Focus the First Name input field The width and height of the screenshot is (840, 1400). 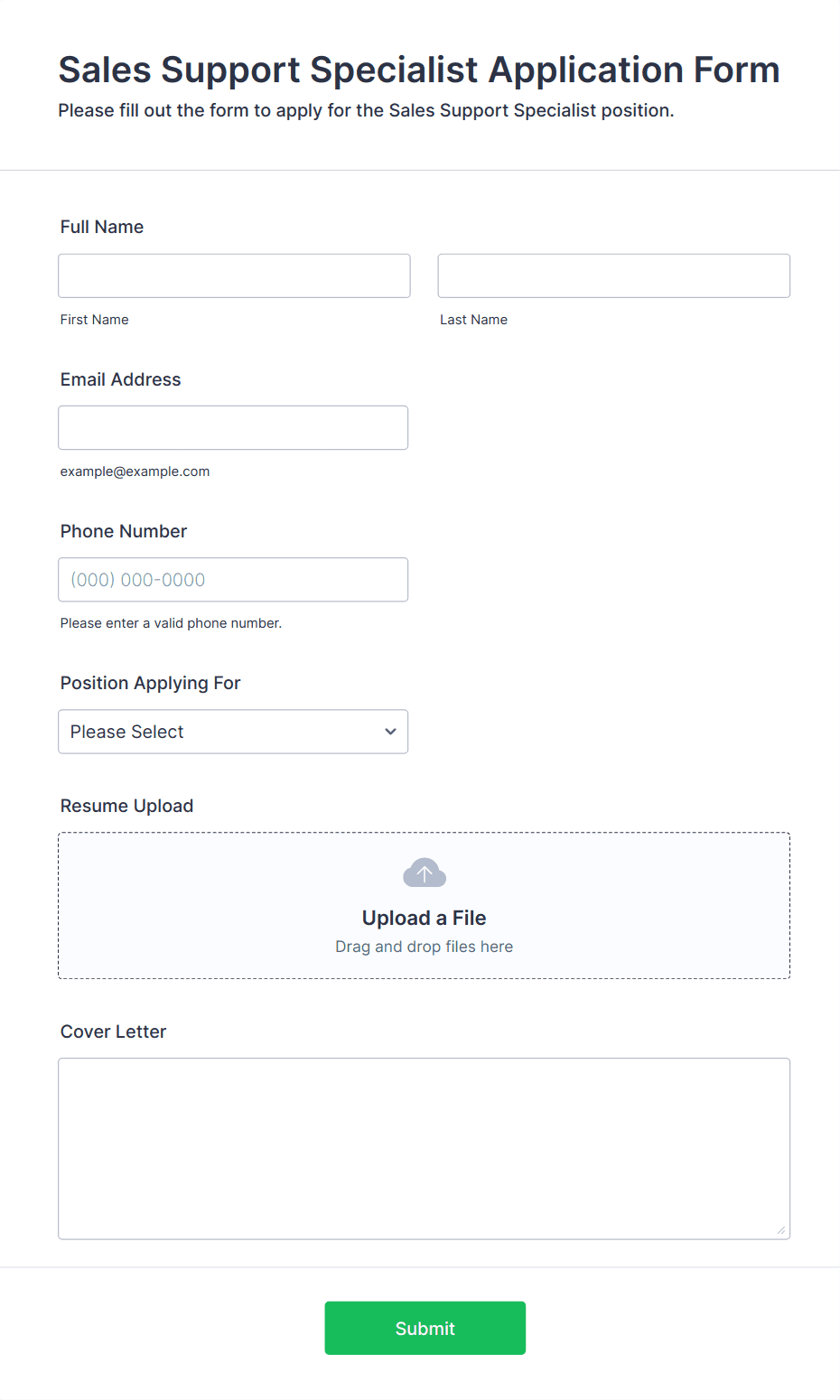[x=234, y=275]
